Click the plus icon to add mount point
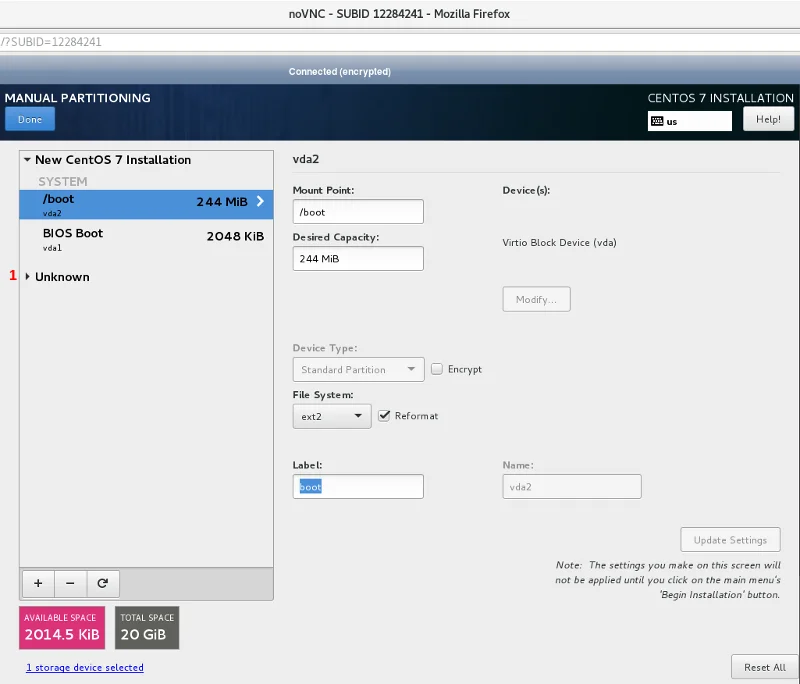800x684 pixels. pyautogui.click(x=38, y=583)
